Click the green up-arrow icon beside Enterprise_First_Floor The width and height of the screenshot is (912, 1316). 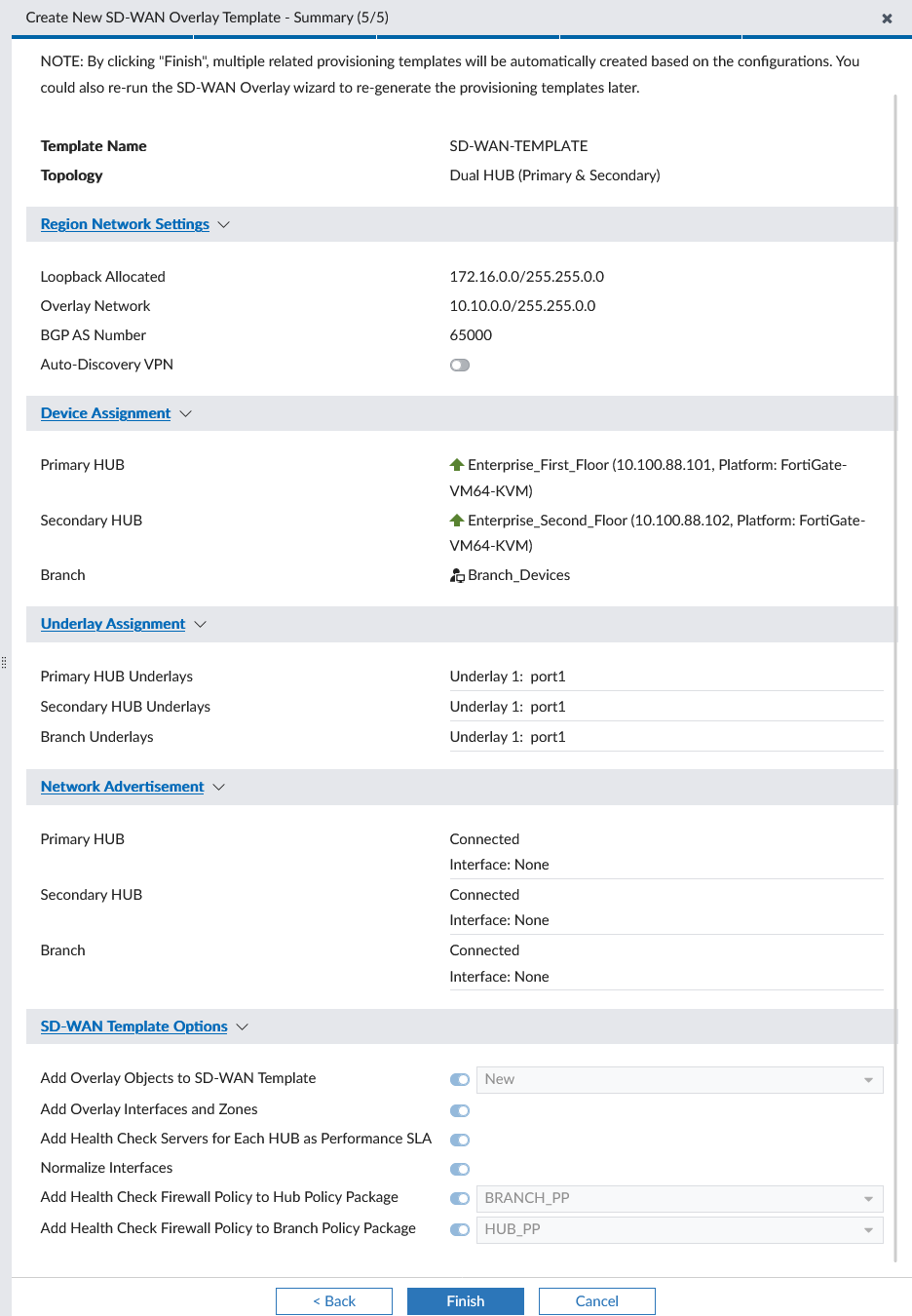456,465
